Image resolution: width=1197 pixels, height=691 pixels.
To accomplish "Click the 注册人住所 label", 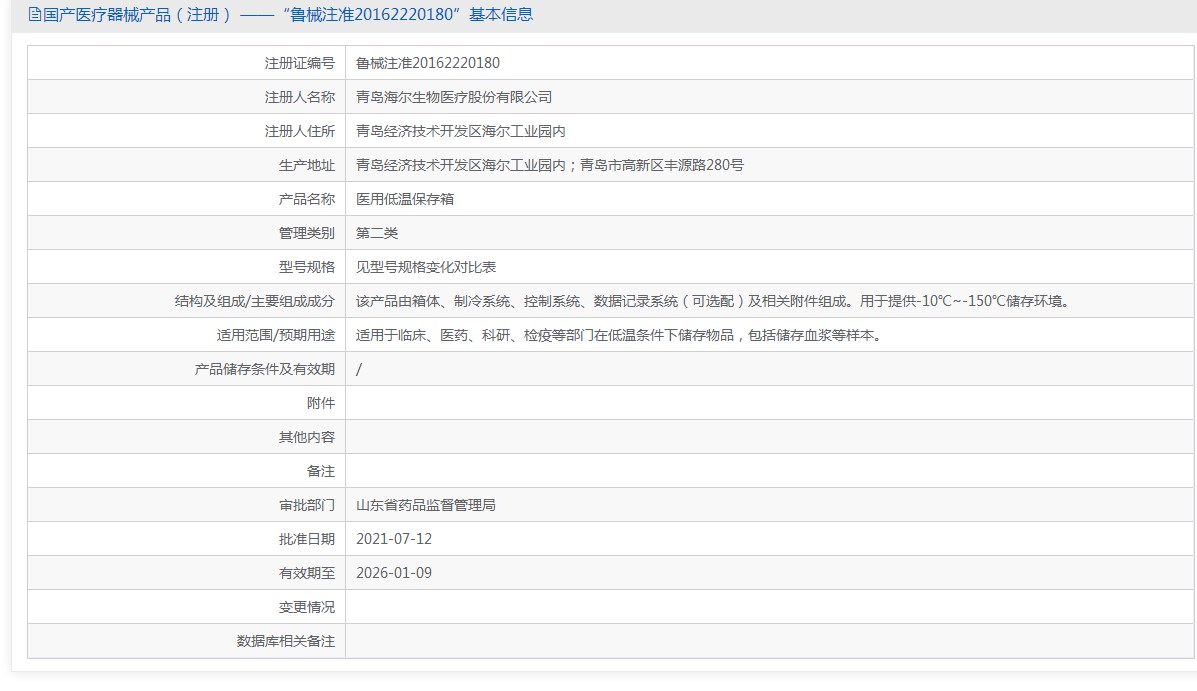I will click(299, 131).
